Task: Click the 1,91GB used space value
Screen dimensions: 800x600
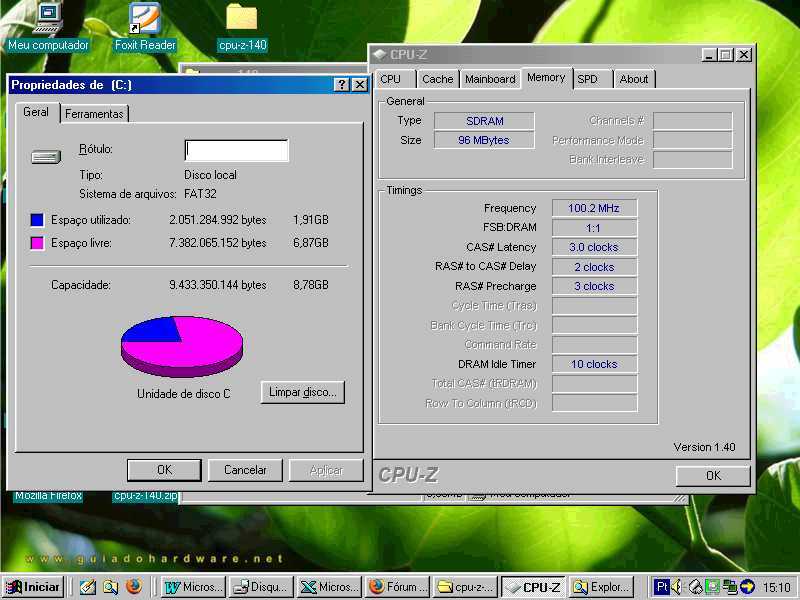Action: point(311,220)
